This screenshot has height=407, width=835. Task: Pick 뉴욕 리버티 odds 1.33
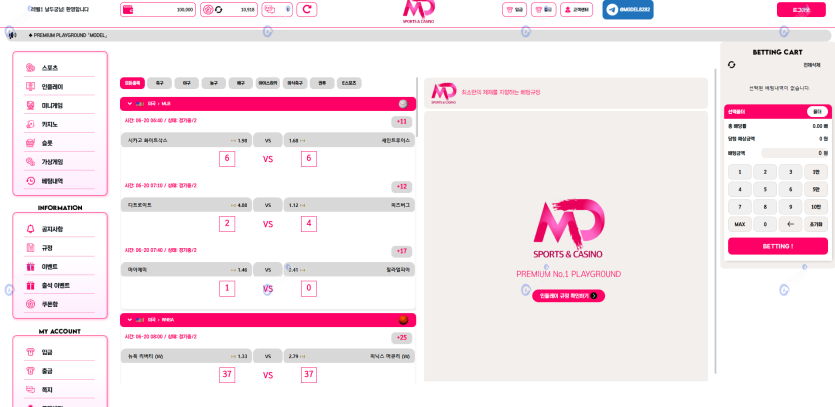[x=186, y=356]
